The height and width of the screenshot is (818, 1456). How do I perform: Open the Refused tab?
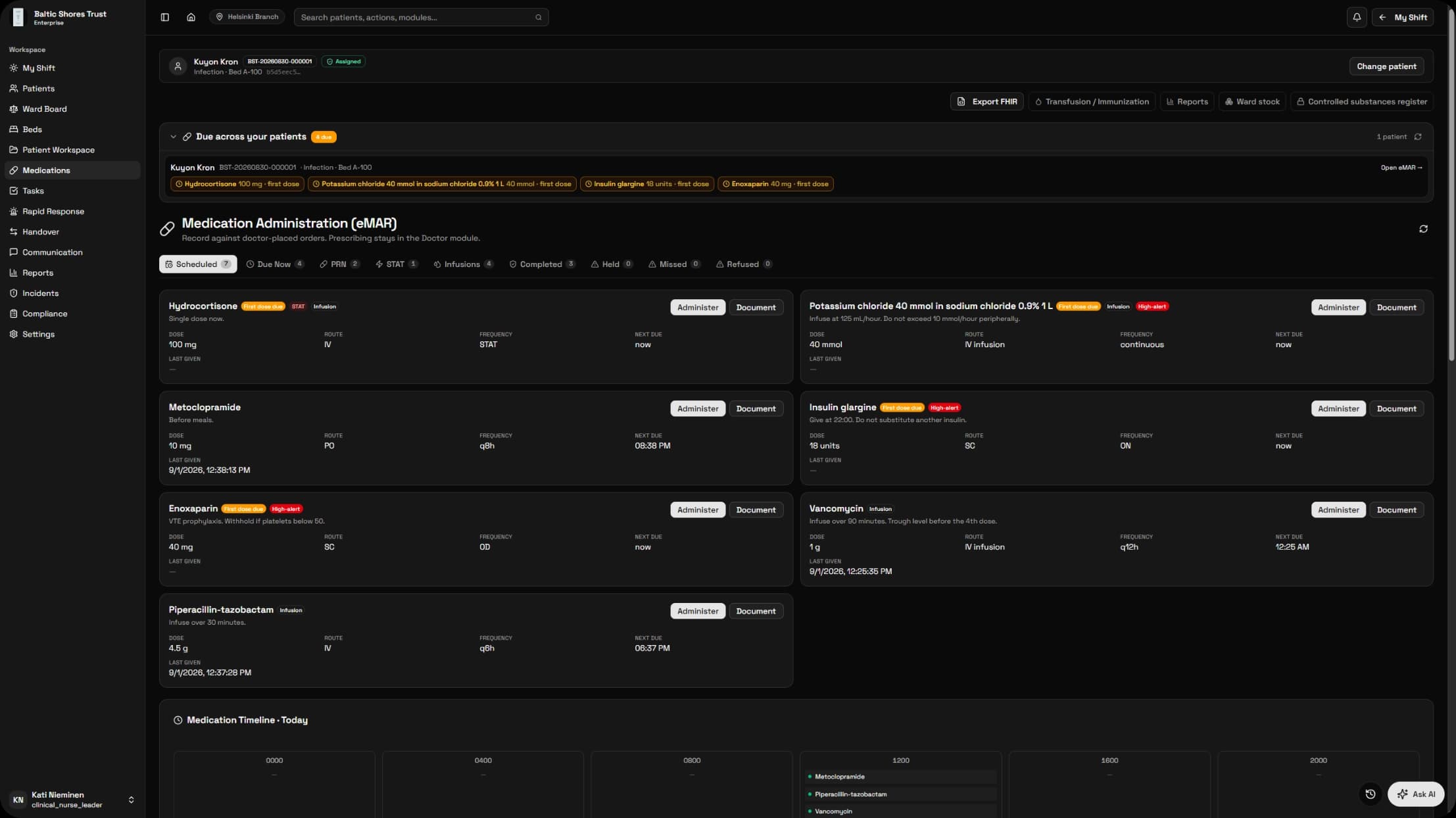(744, 264)
